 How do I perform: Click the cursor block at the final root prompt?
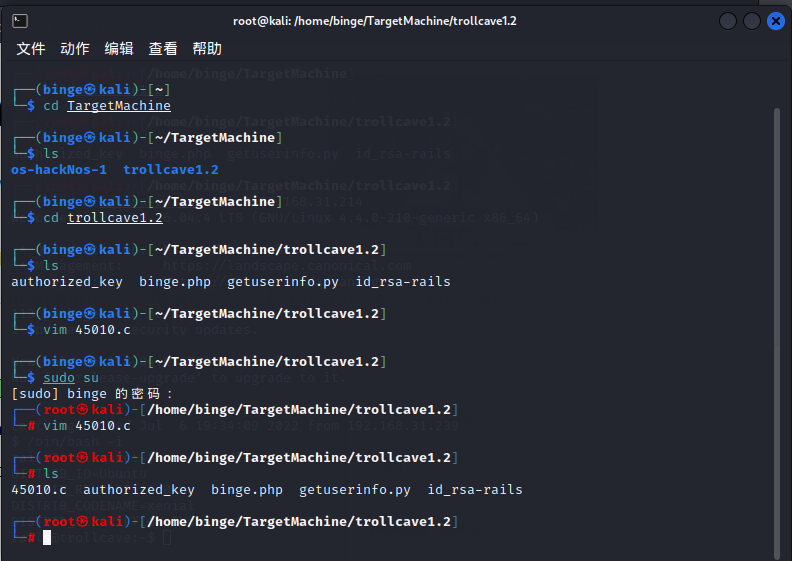[47, 537]
